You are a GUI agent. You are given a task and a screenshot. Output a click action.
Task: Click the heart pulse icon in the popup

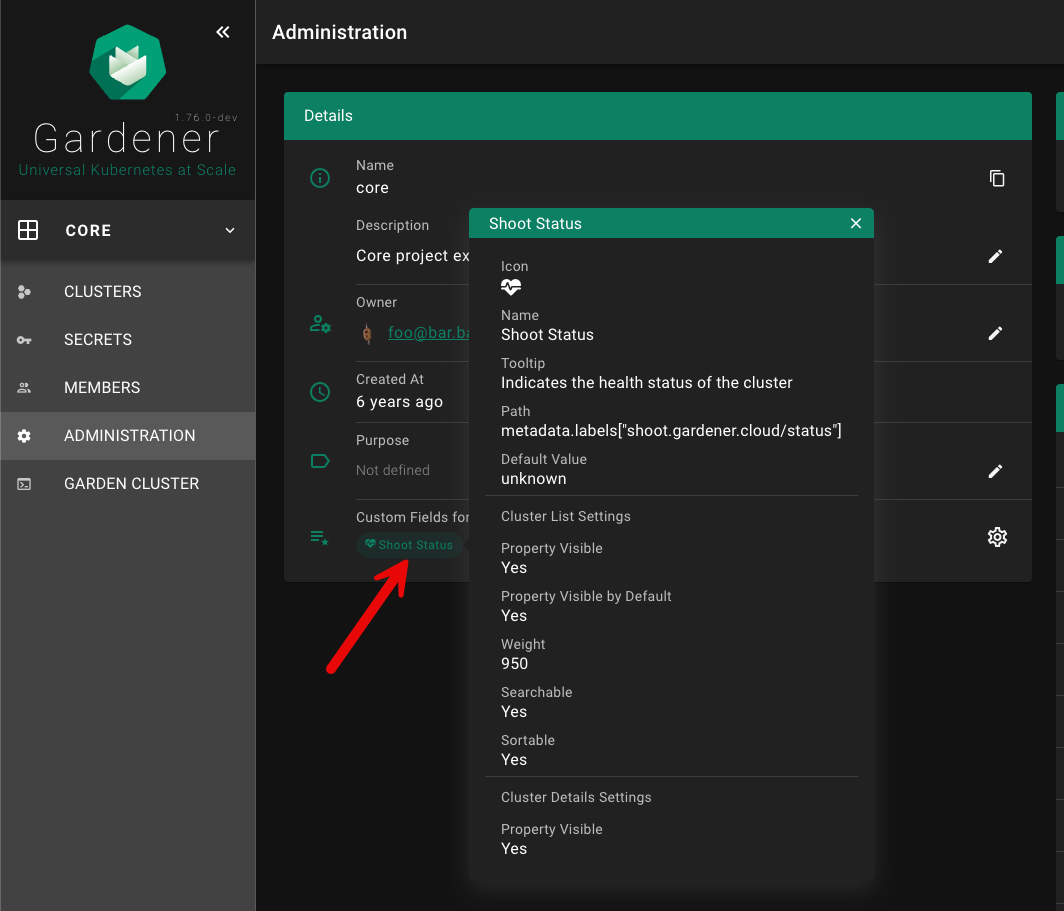pyautogui.click(x=511, y=287)
